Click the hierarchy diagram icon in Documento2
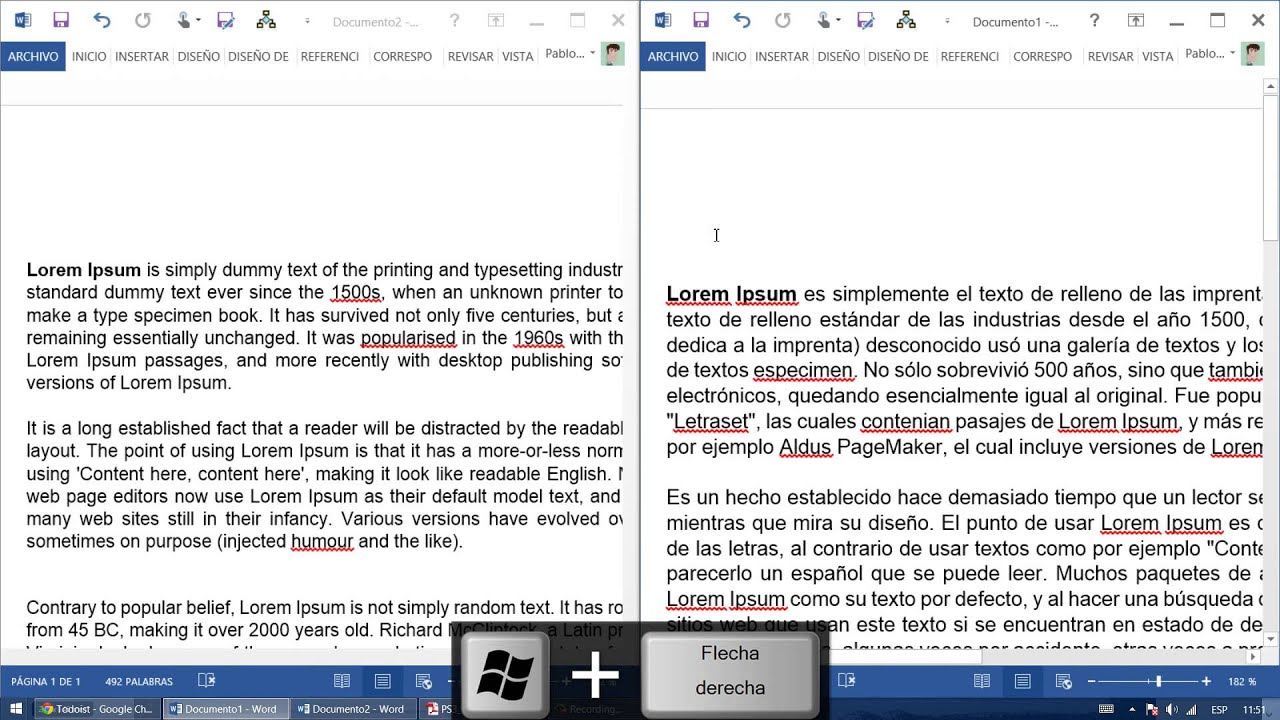This screenshot has height=720, width=1280. (266, 20)
